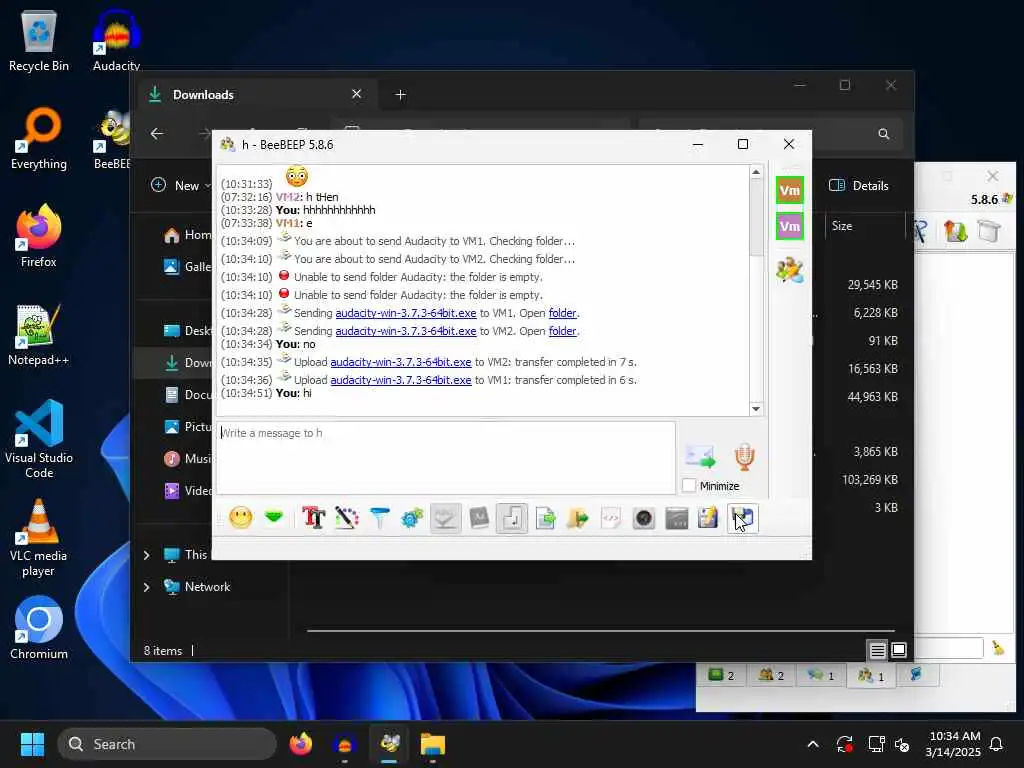Click the send folder icon in chat toolbar
This screenshot has width=1024, height=768.
[578, 519]
